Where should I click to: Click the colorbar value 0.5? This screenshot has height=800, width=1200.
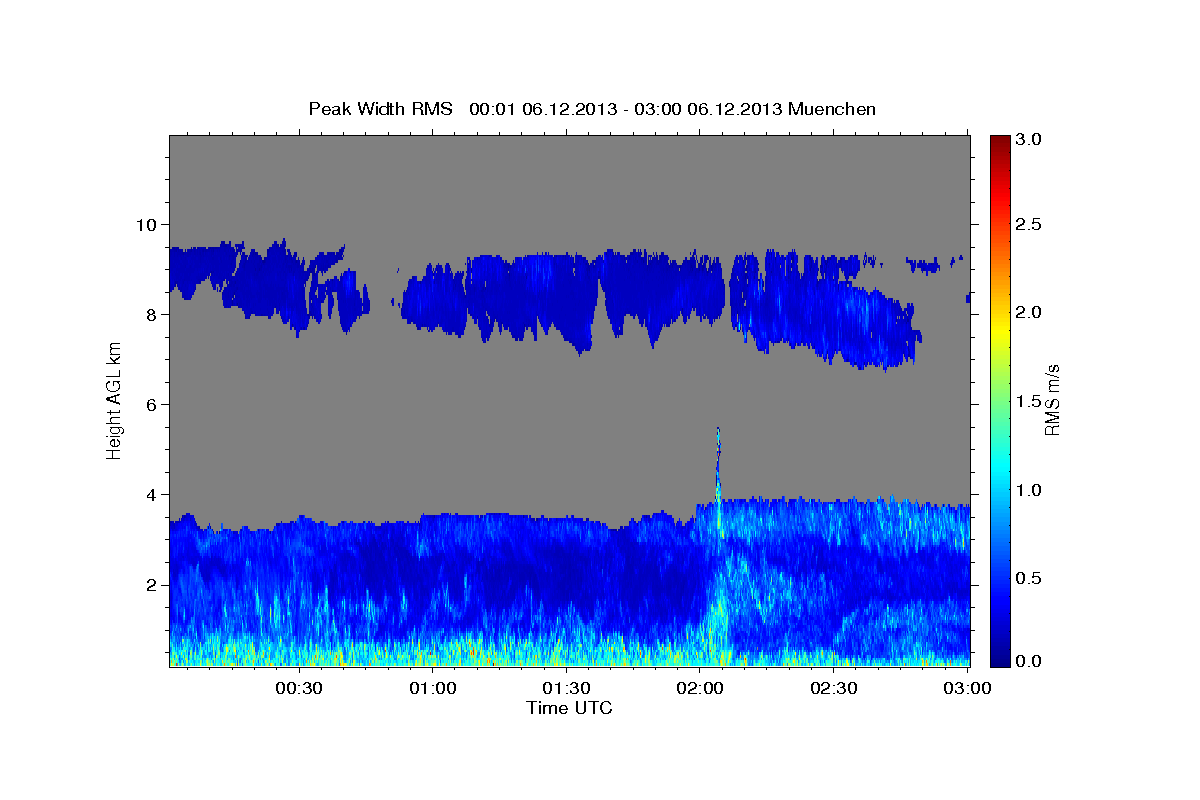coord(1029,578)
